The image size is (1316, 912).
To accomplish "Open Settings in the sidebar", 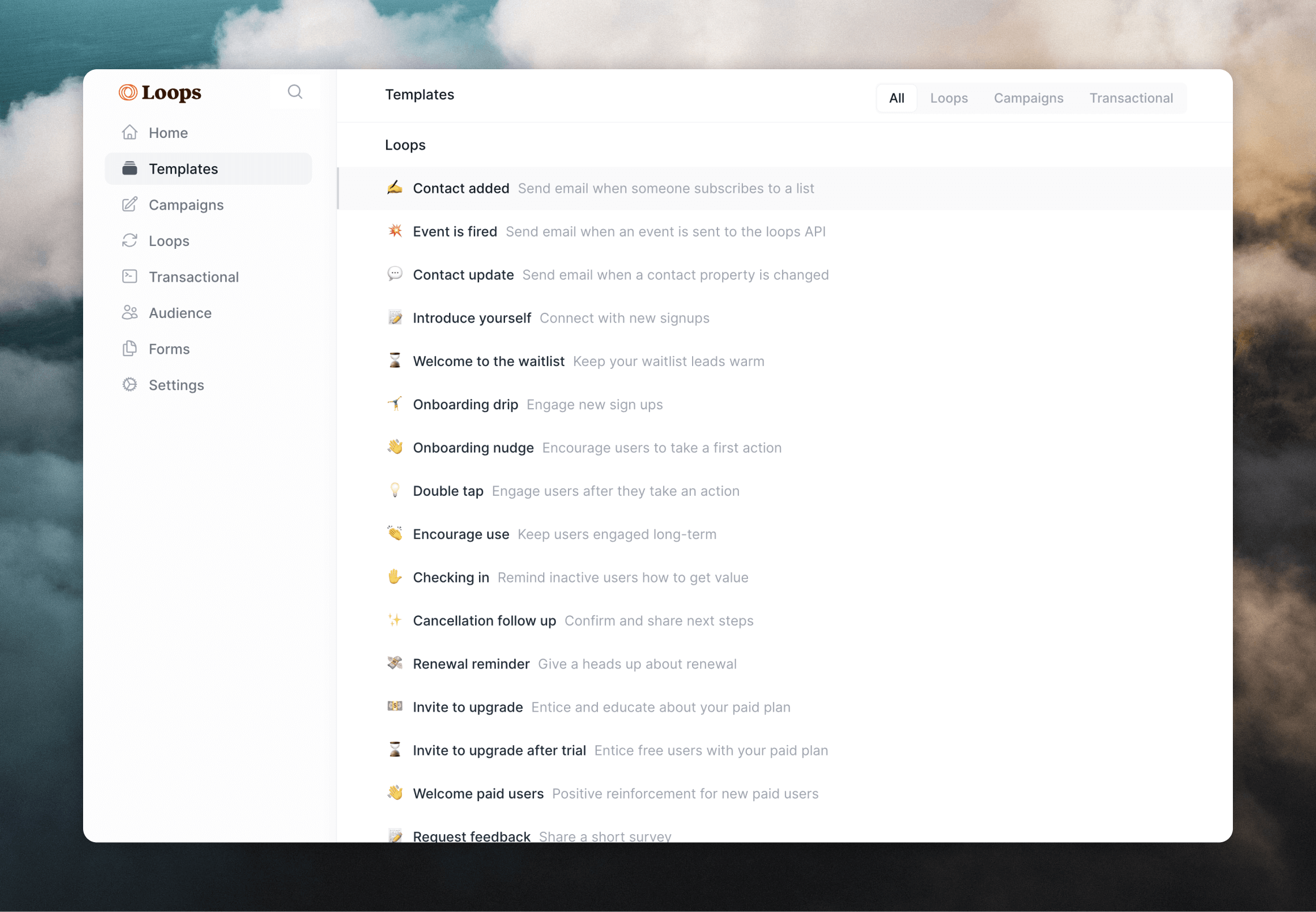I will tap(208, 385).
